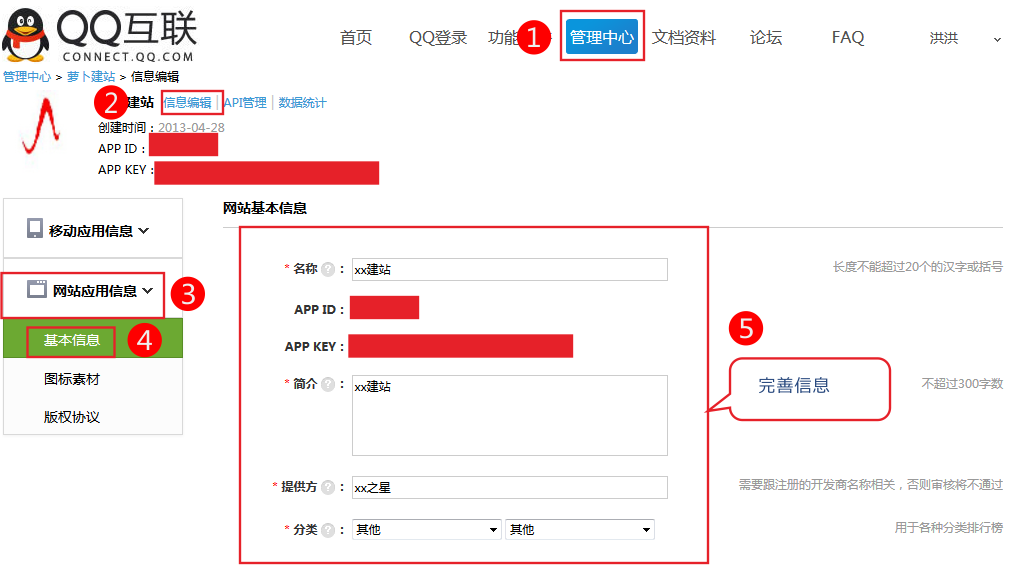Click the mobile device icon beside 移动应用信息
The image size is (1017, 565).
[x=34, y=228]
